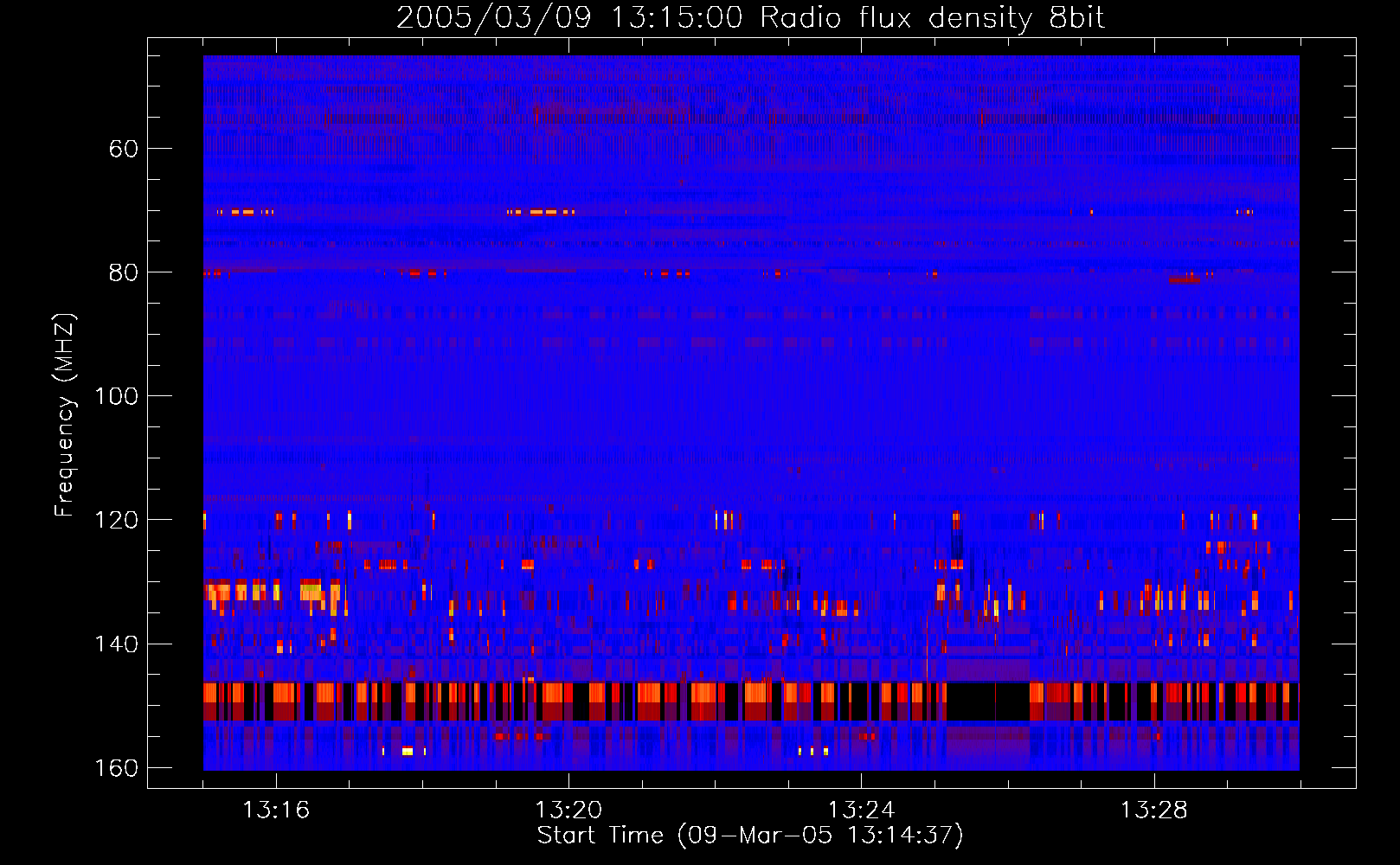Click the bright yellow burst near 158 MHz

coord(408,751)
